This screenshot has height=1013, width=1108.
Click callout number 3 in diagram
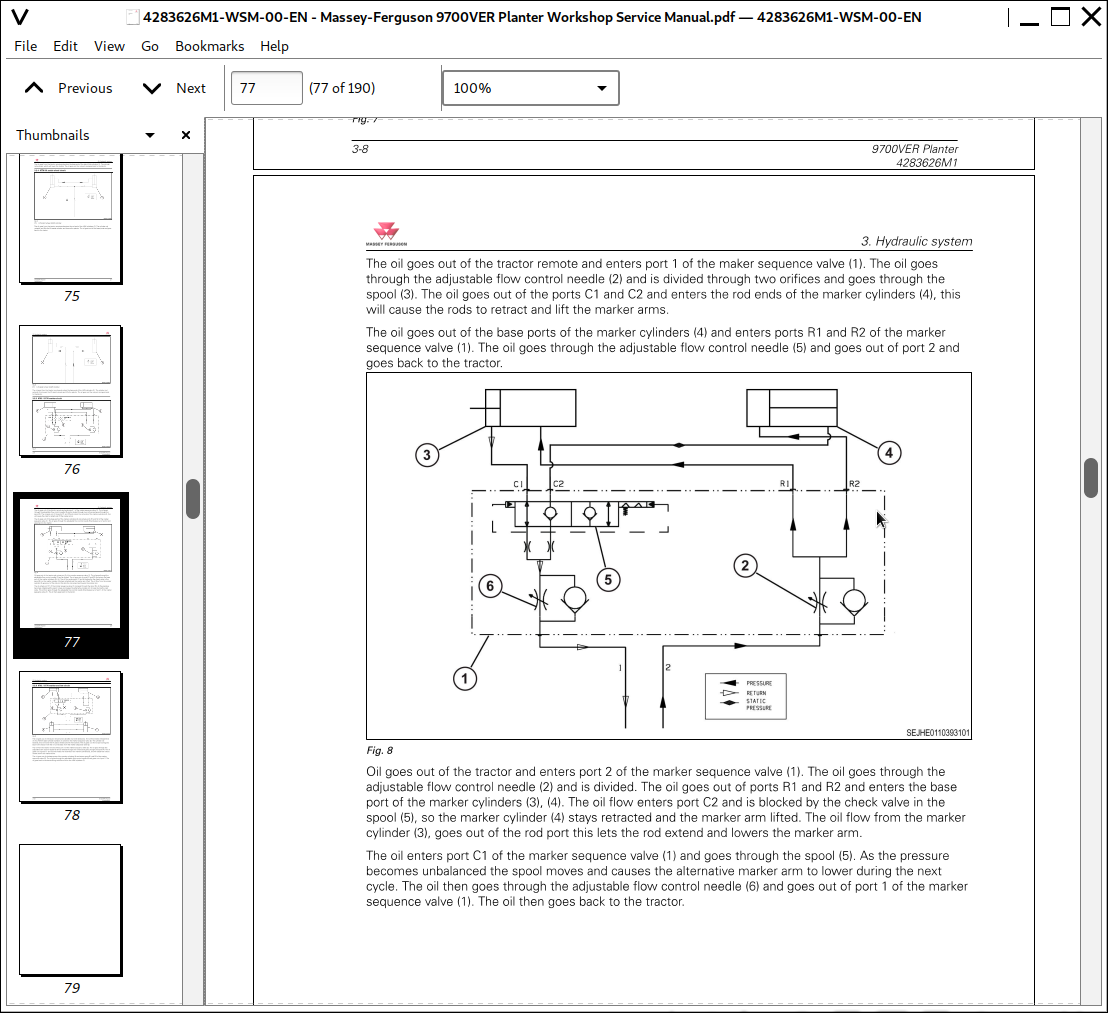tap(427, 455)
